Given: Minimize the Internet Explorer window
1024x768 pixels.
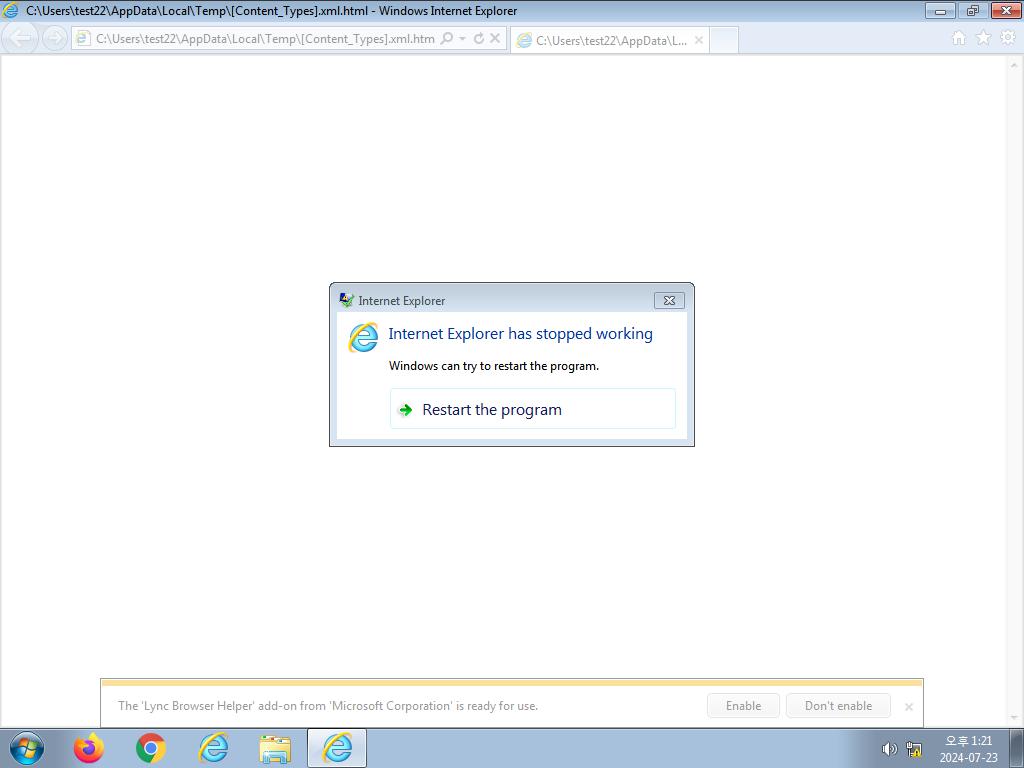Looking at the screenshot, I should 940,11.
